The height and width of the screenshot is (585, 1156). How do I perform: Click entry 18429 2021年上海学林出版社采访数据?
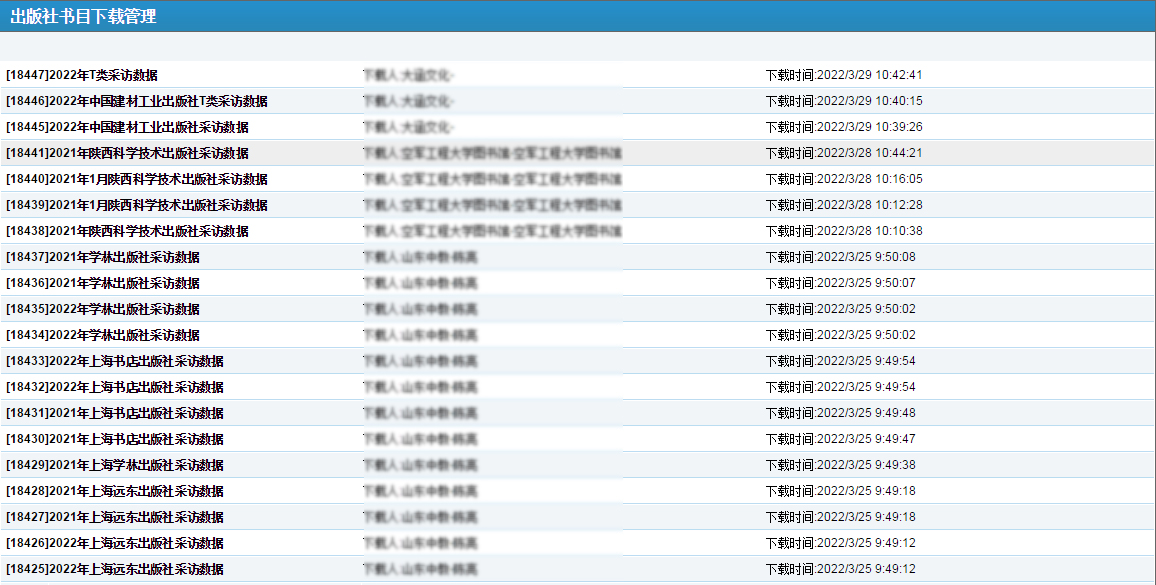(115, 465)
